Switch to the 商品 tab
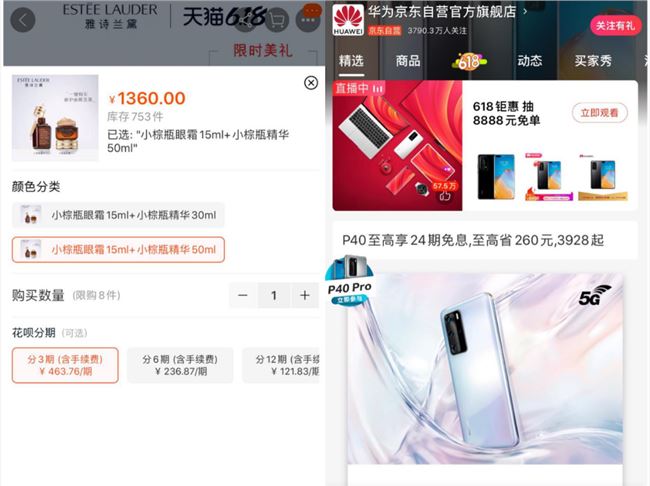Screen dimensions: 650x486 click(408, 61)
